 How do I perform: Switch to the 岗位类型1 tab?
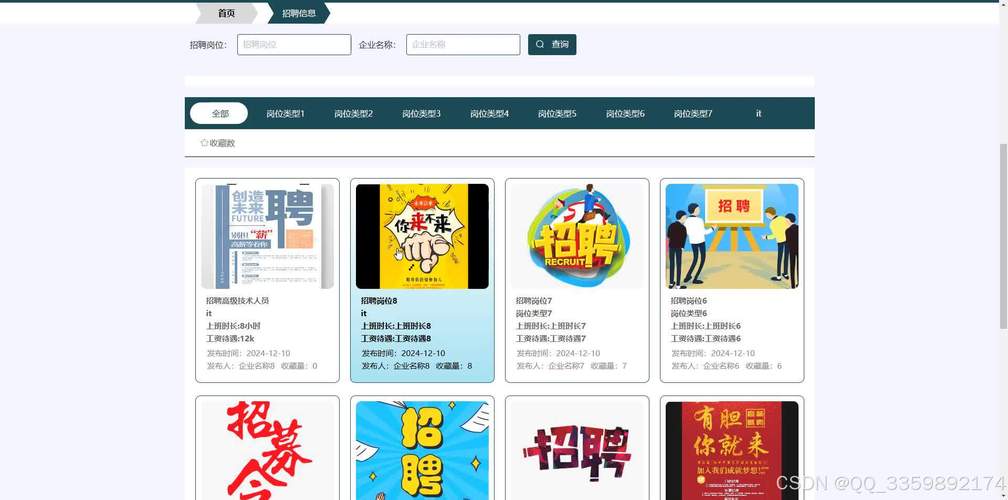pyautogui.click(x=285, y=114)
